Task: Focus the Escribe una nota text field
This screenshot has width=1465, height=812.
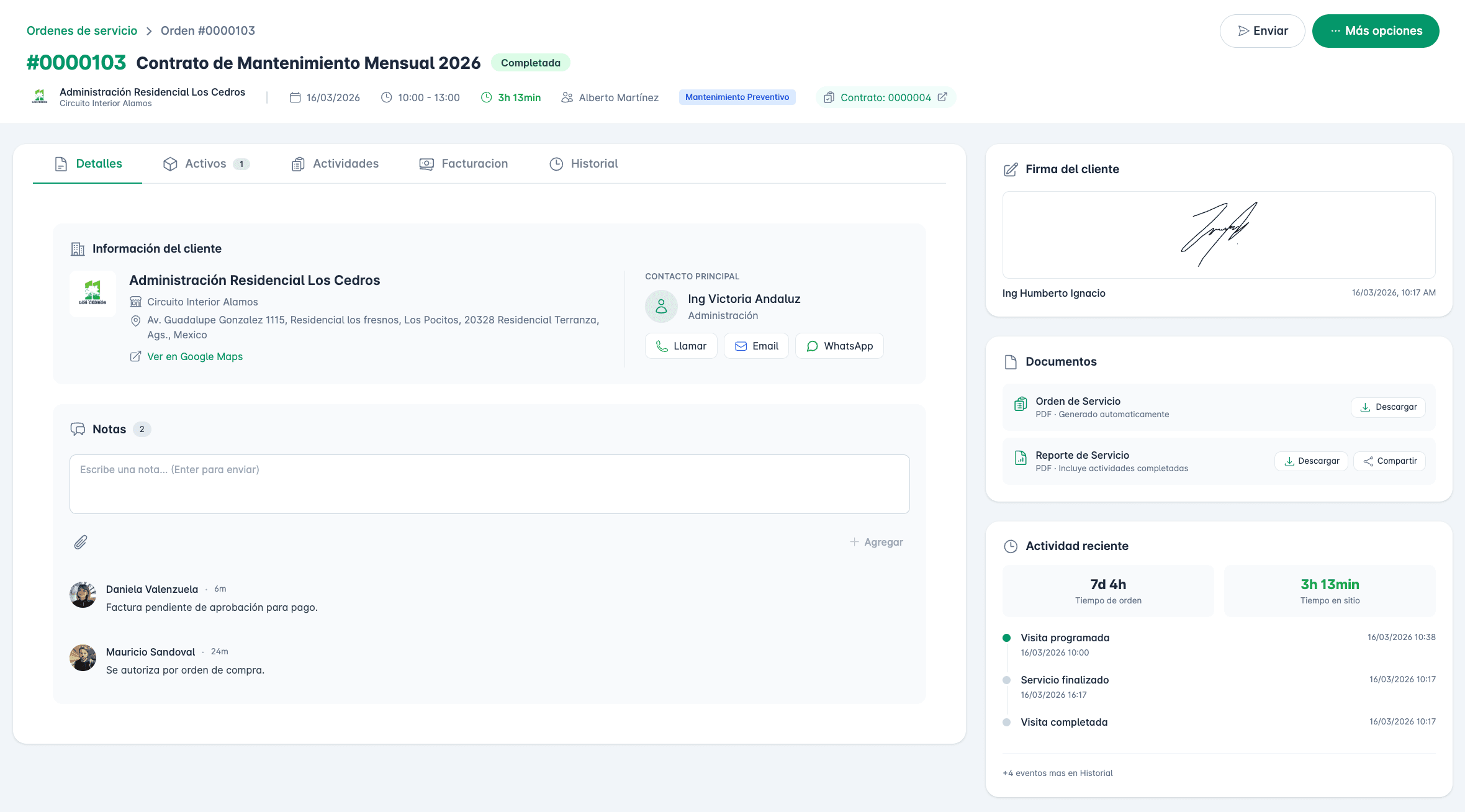Action: coord(489,484)
